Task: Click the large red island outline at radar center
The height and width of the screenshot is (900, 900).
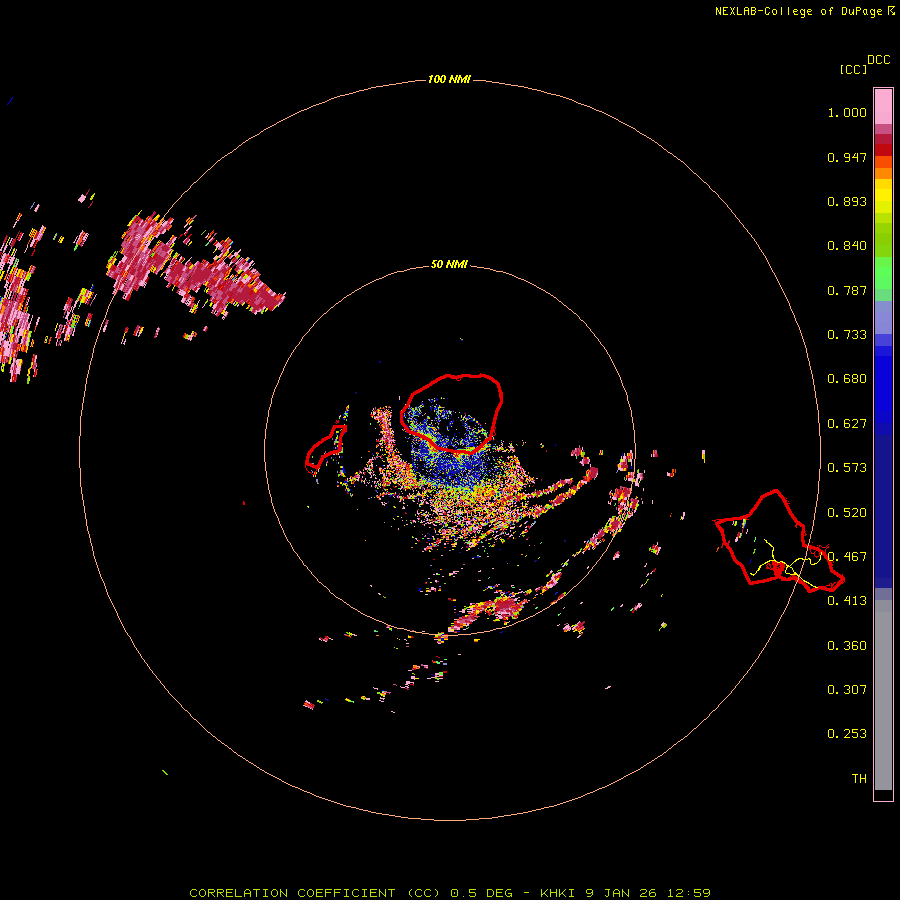Action: coord(451,413)
